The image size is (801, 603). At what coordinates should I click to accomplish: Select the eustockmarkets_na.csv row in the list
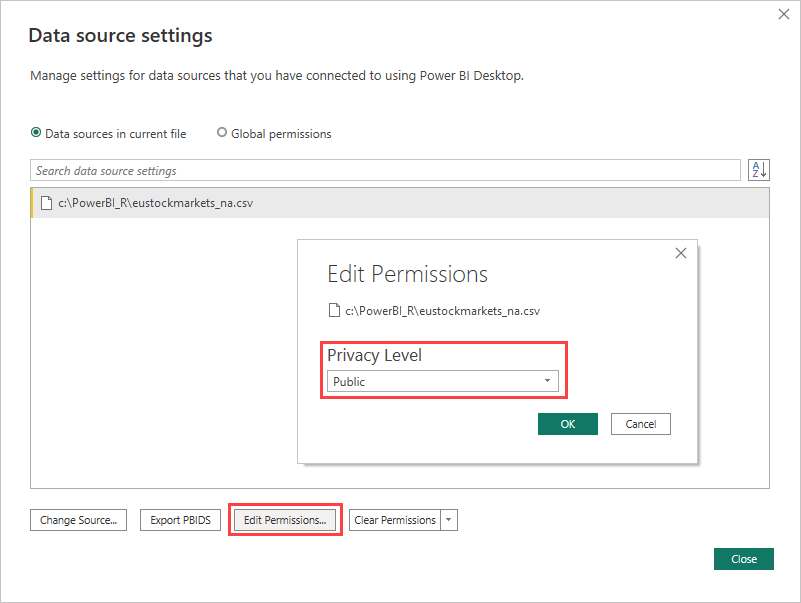(x=400, y=204)
